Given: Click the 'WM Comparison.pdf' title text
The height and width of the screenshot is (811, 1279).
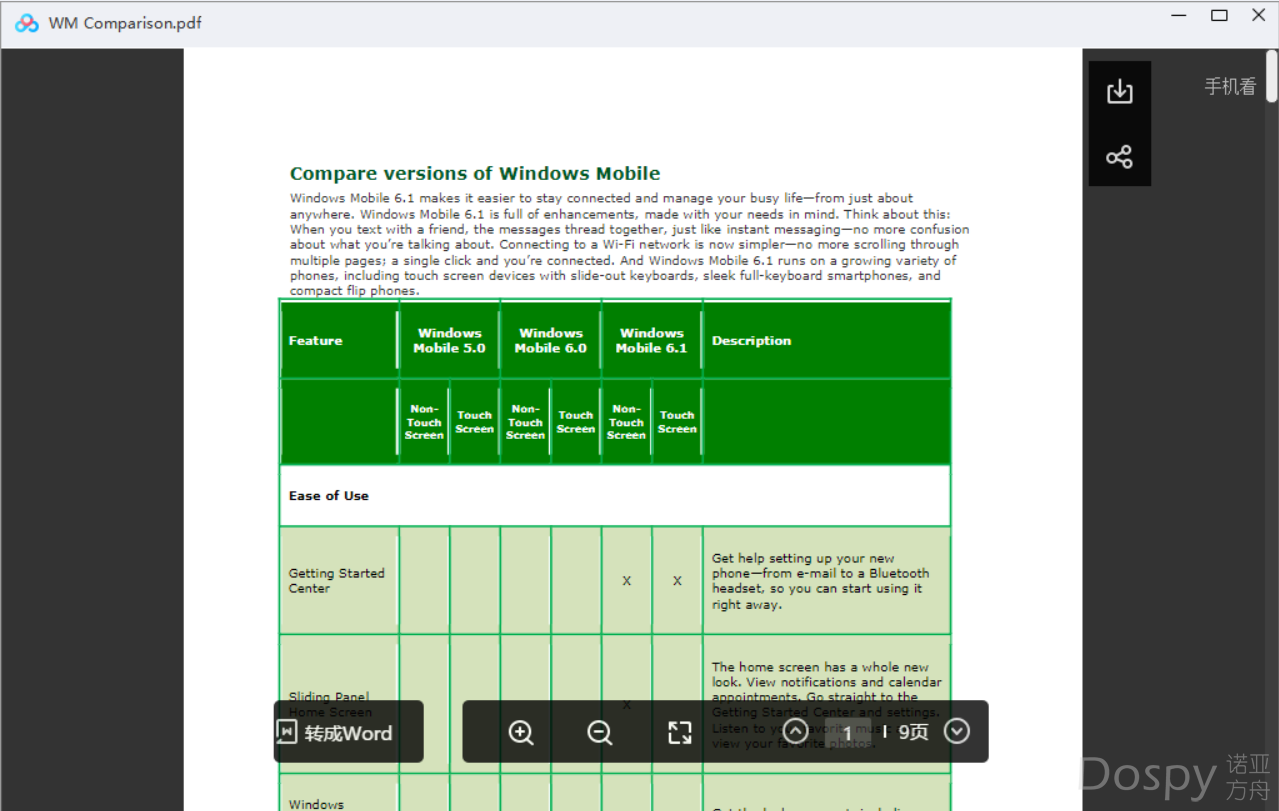Looking at the screenshot, I should click(x=125, y=23).
